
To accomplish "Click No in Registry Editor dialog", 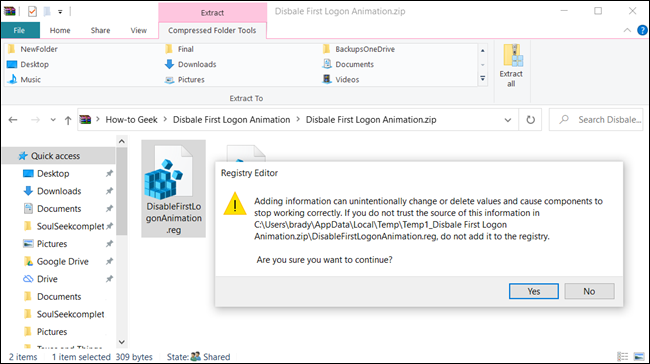I will [x=589, y=291].
